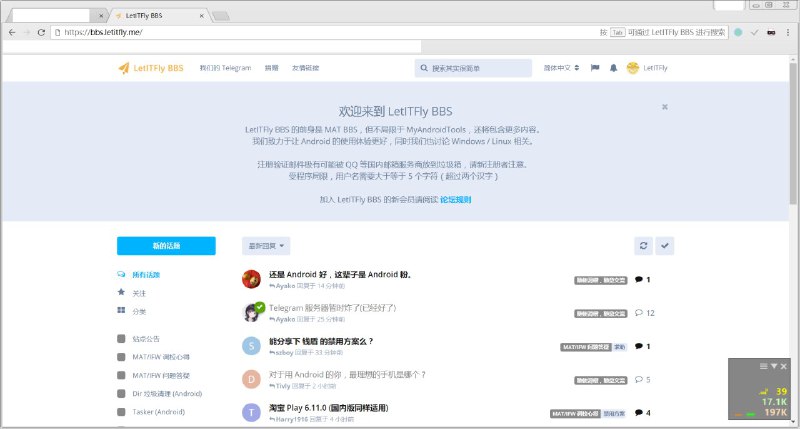
Task: Click the 新的话题 new topic button
Action: click(166, 246)
